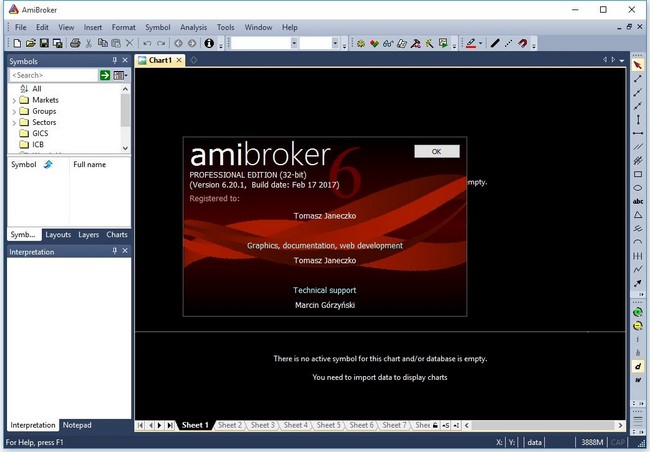Open the File menu
This screenshot has width=650, height=452.
pos(20,27)
